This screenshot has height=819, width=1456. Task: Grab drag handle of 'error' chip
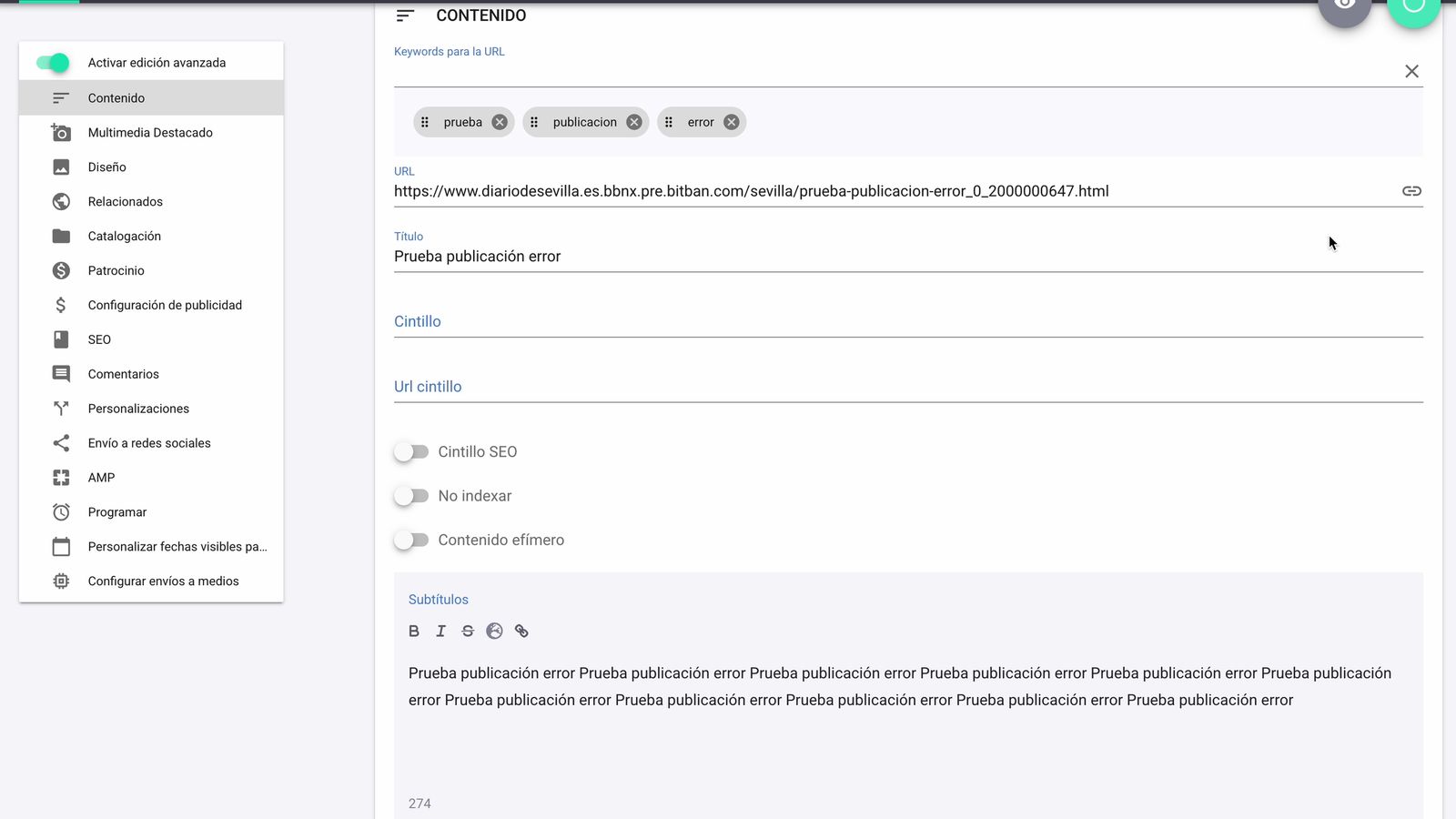tap(669, 122)
